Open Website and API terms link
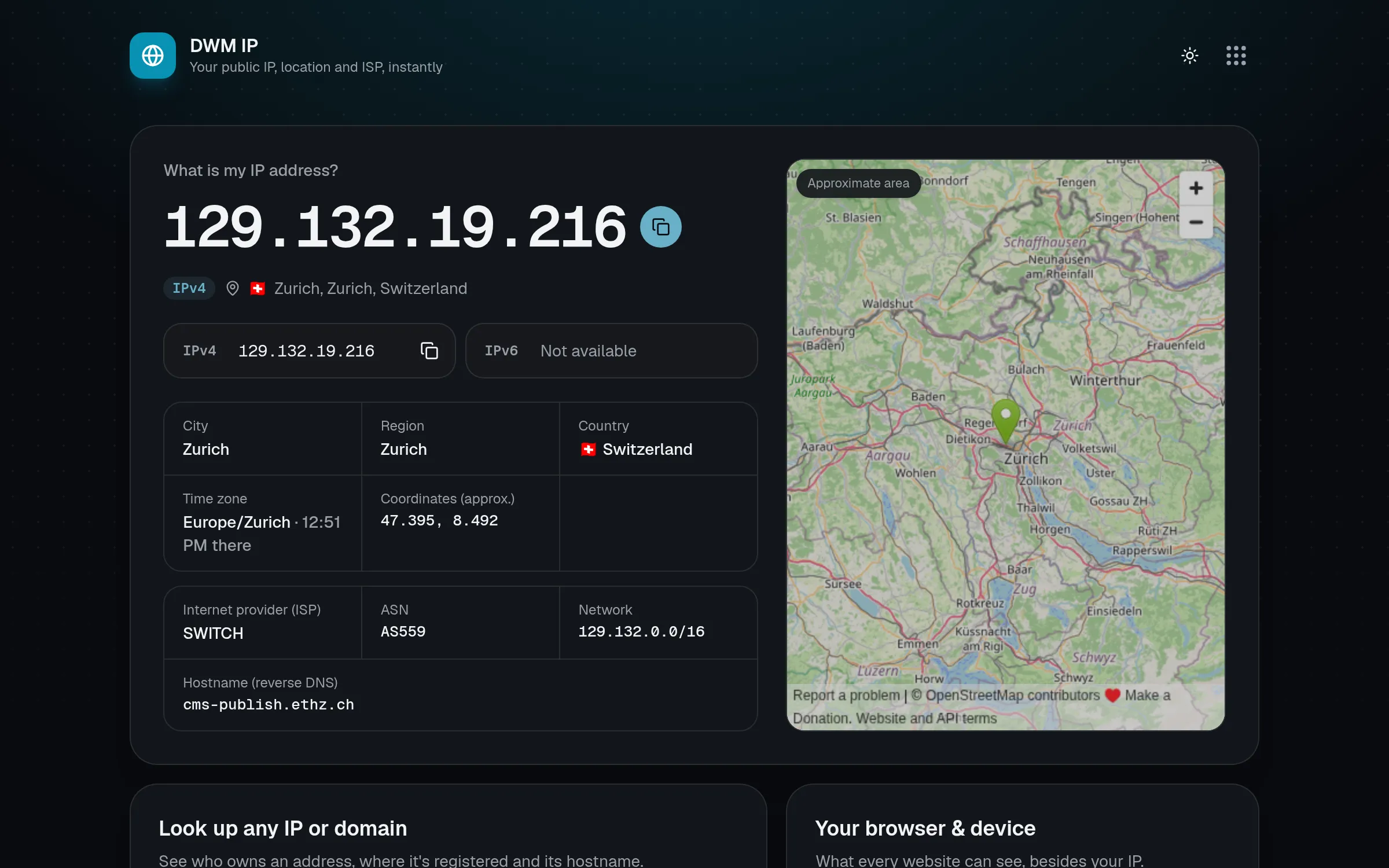 [x=926, y=718]
